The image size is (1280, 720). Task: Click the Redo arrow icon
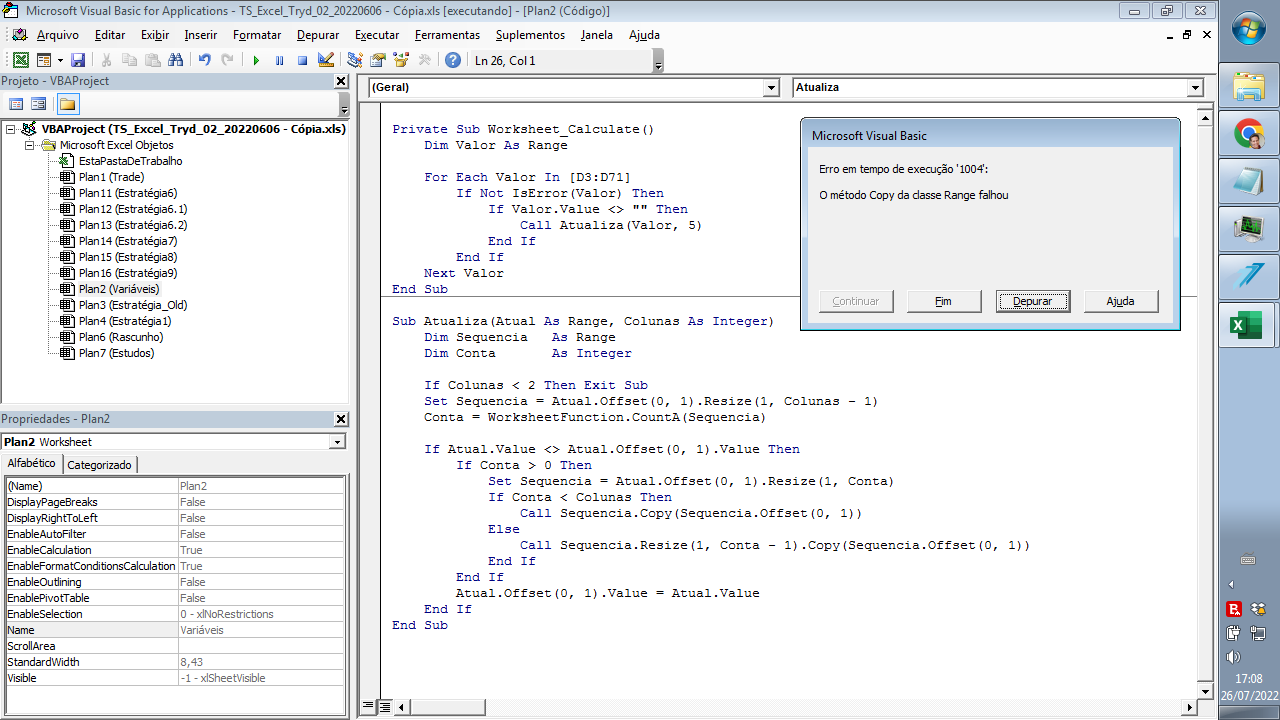click(227, 60)
